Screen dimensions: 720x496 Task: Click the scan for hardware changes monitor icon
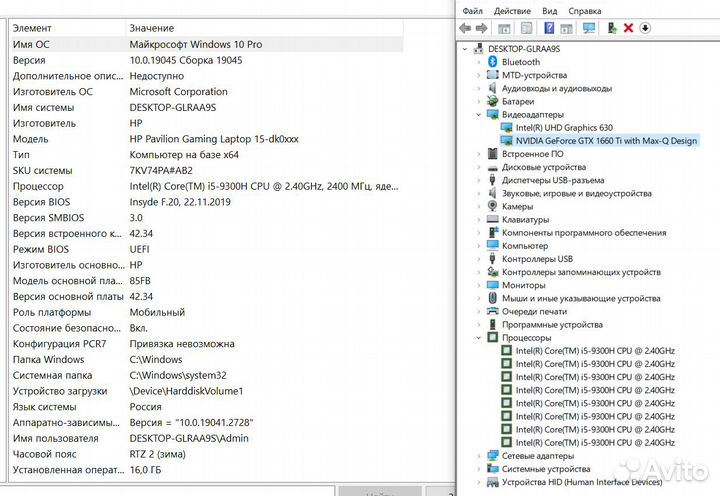(x=589, y=28)
